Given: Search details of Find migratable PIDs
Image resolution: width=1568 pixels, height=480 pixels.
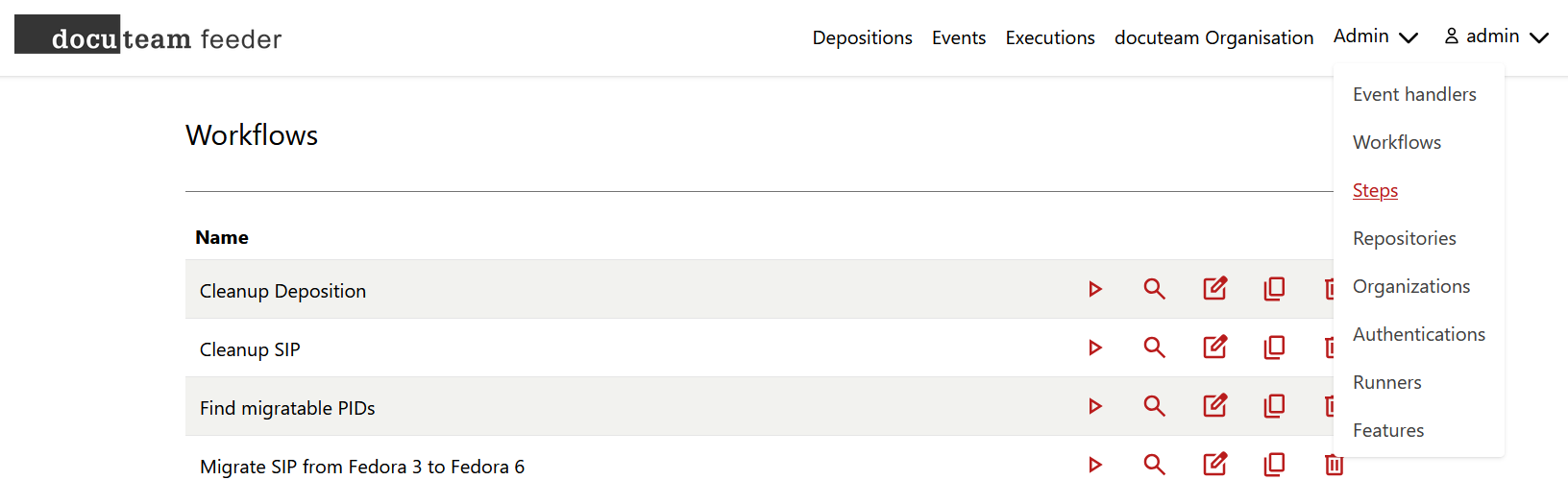Looking at the screenshot, I should coord(1154,406).
